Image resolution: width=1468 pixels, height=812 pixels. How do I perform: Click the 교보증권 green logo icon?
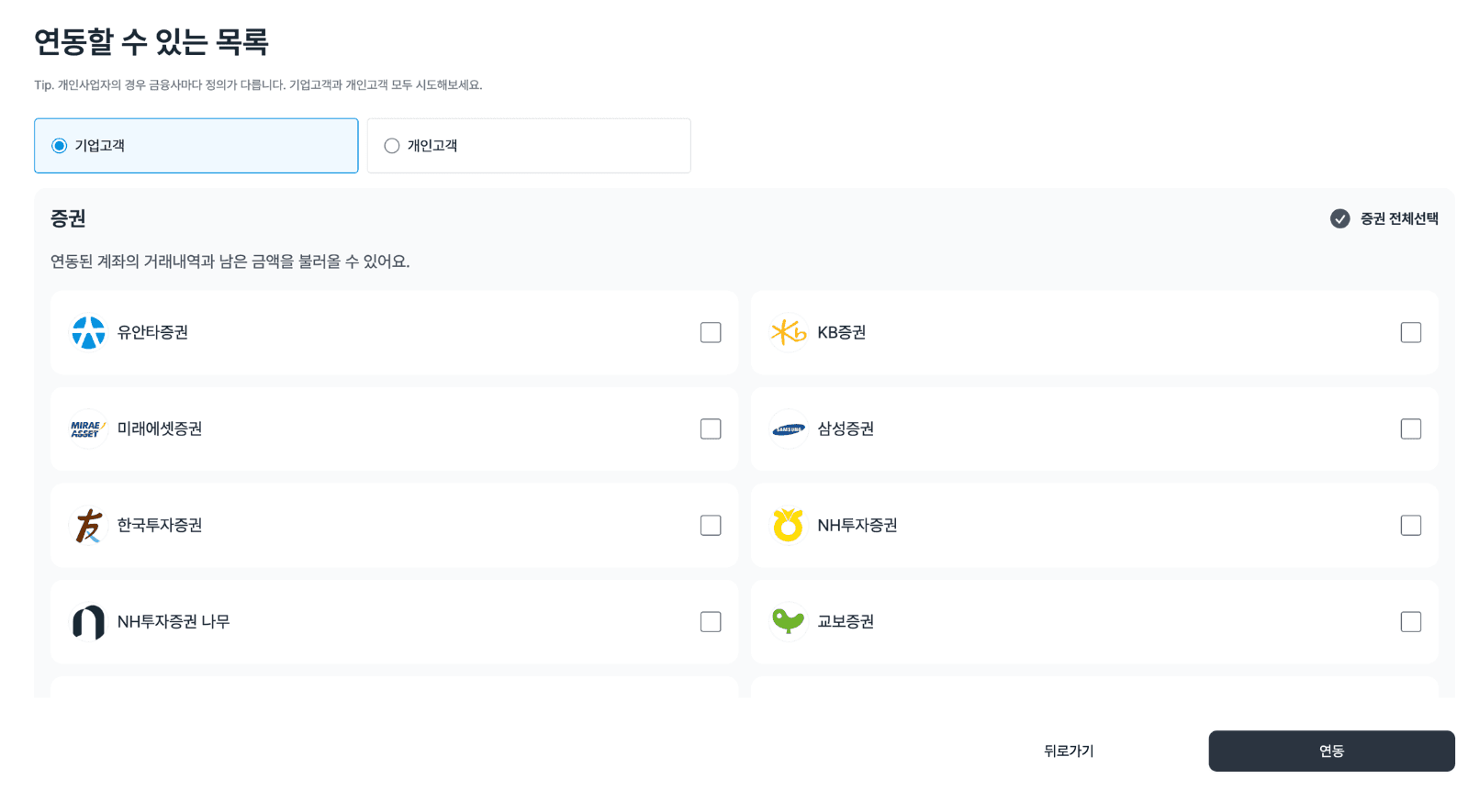(788, 621)
